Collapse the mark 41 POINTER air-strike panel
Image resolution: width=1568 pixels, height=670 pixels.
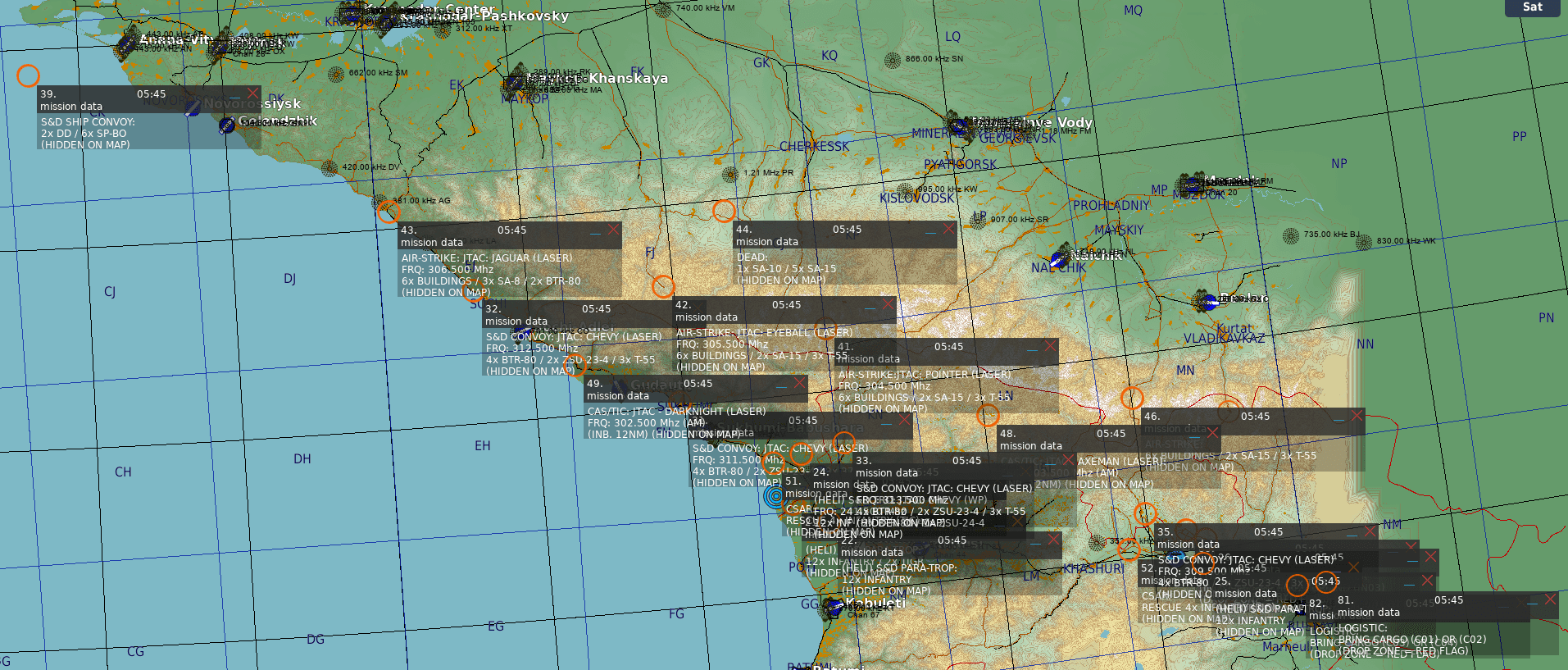pos(1032,349)
